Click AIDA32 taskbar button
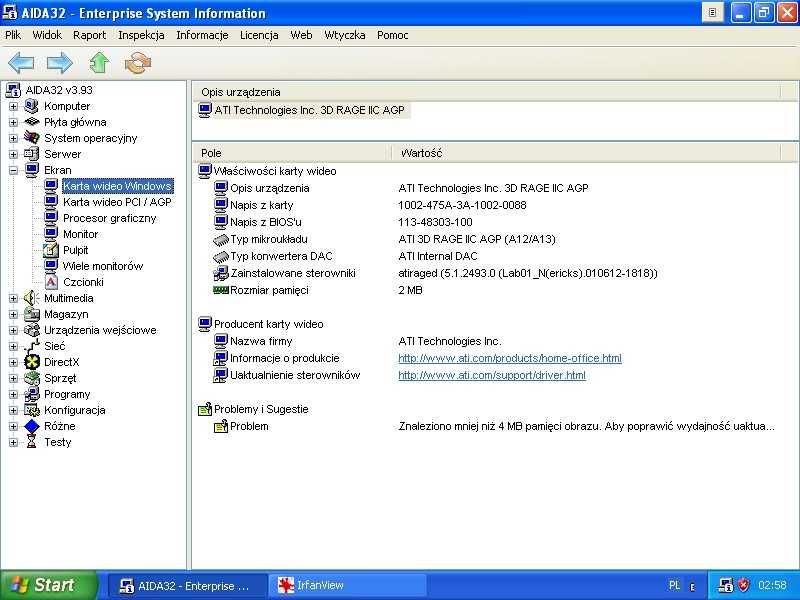Viewport: 800px width, 600px height. (x=187, y=585)
